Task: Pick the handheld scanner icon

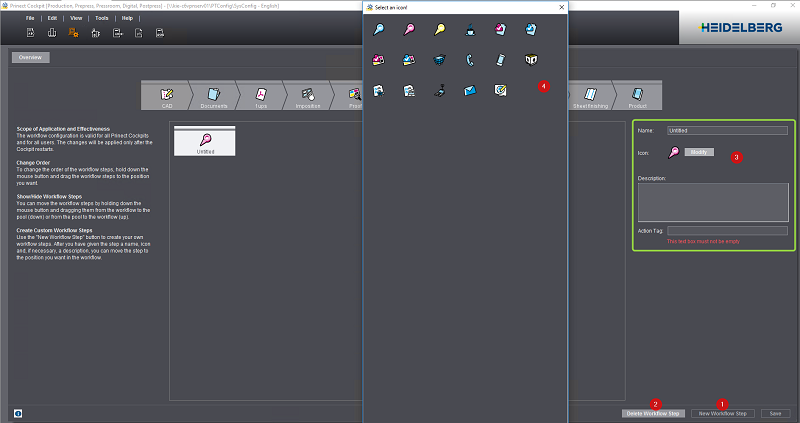Action: 440,91
